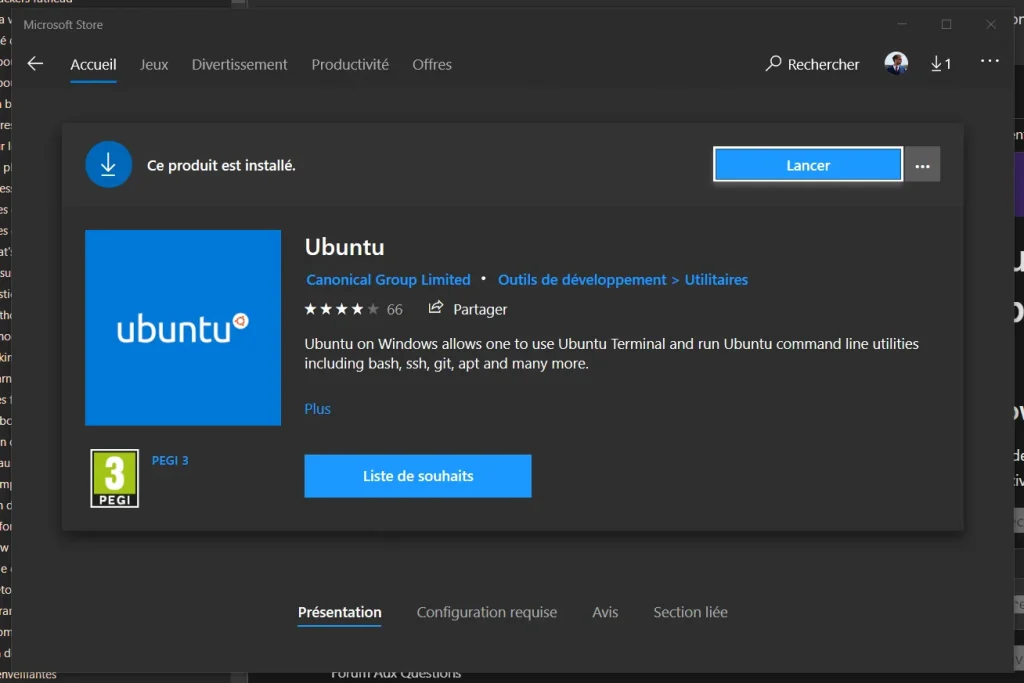
Task: Open the user profile avatar
Action: click(x=896, y=63)
